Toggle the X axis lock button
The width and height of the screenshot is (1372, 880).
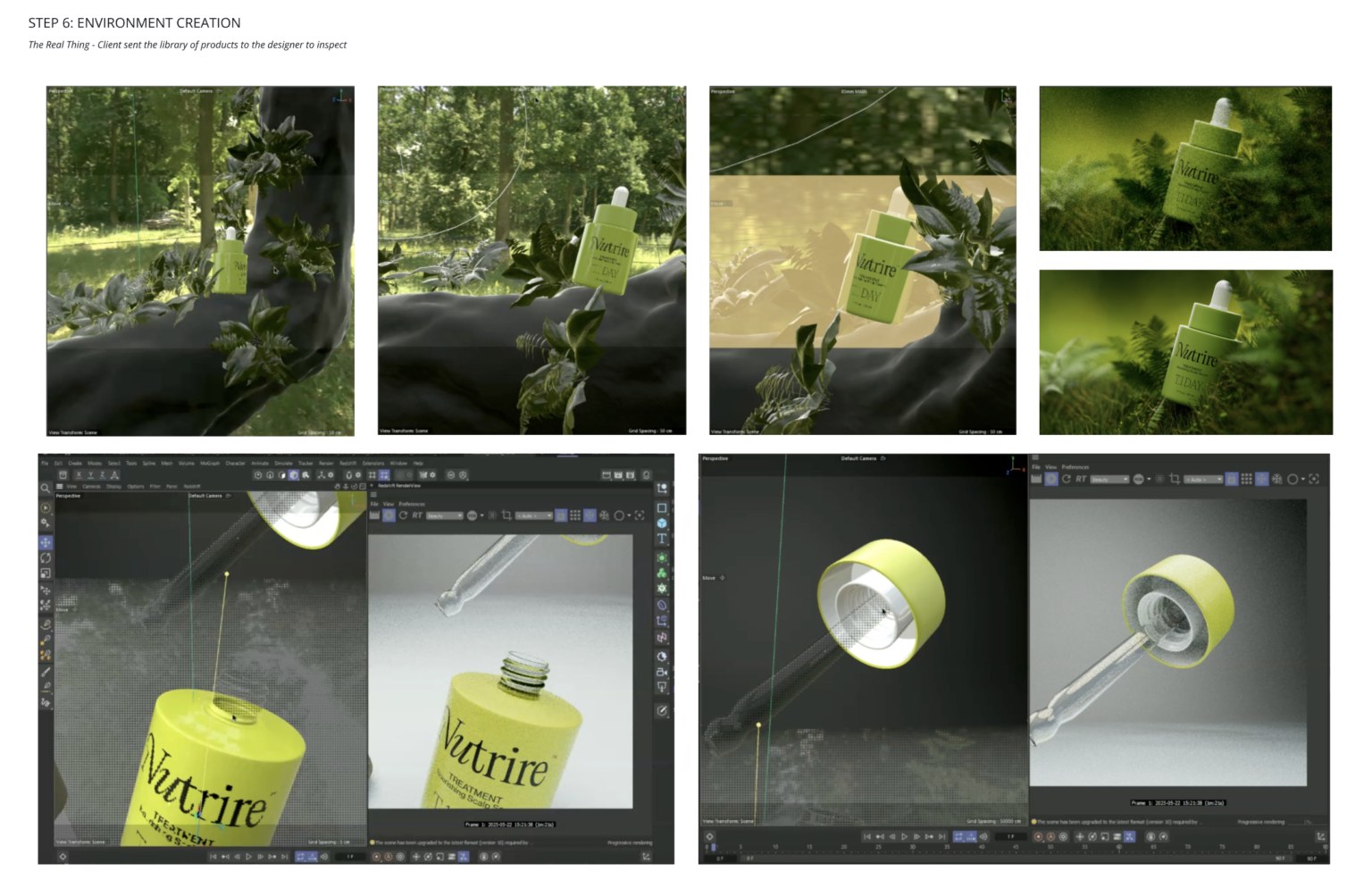click(x=79, y=475)
